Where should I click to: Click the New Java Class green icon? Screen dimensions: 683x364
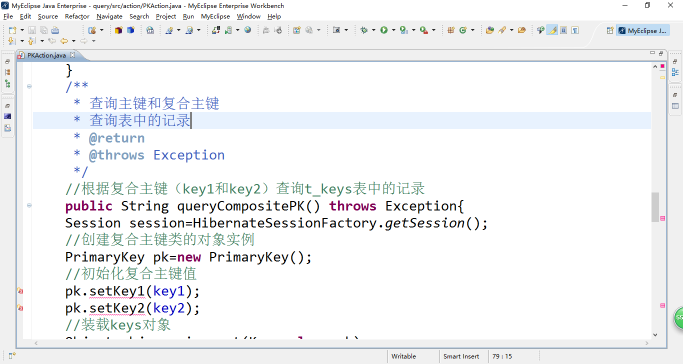point(463,30)
